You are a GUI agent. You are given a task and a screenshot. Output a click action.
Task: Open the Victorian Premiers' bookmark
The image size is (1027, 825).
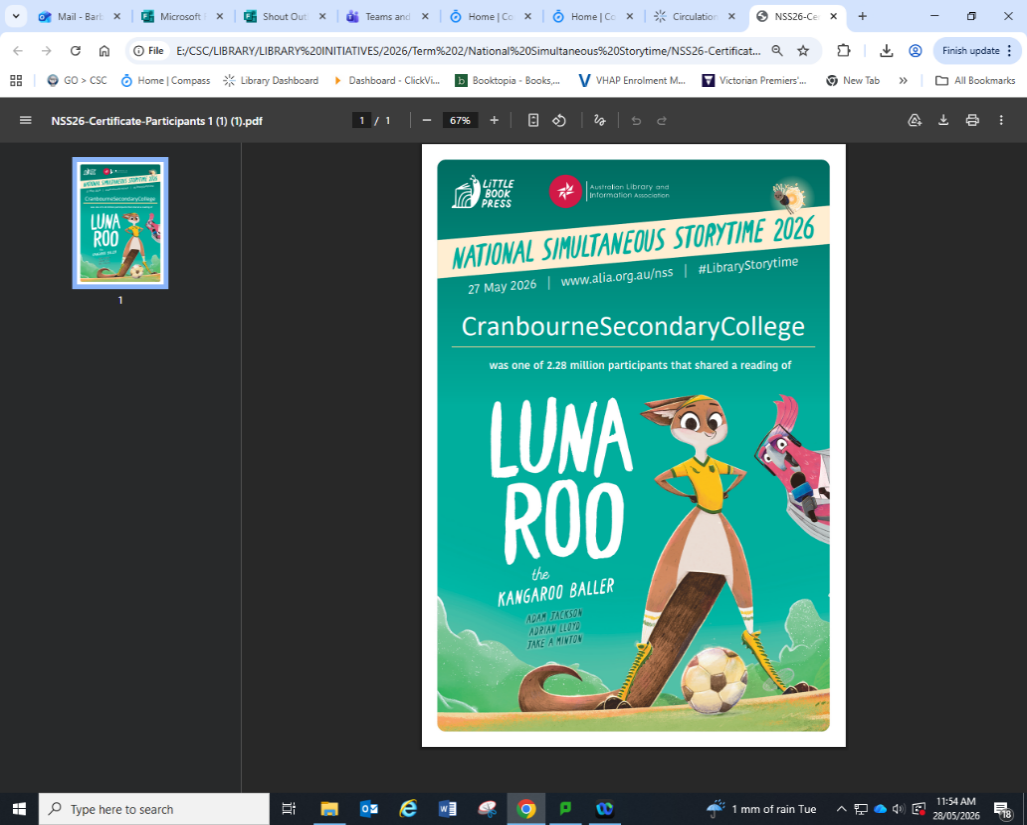point(754,81)
